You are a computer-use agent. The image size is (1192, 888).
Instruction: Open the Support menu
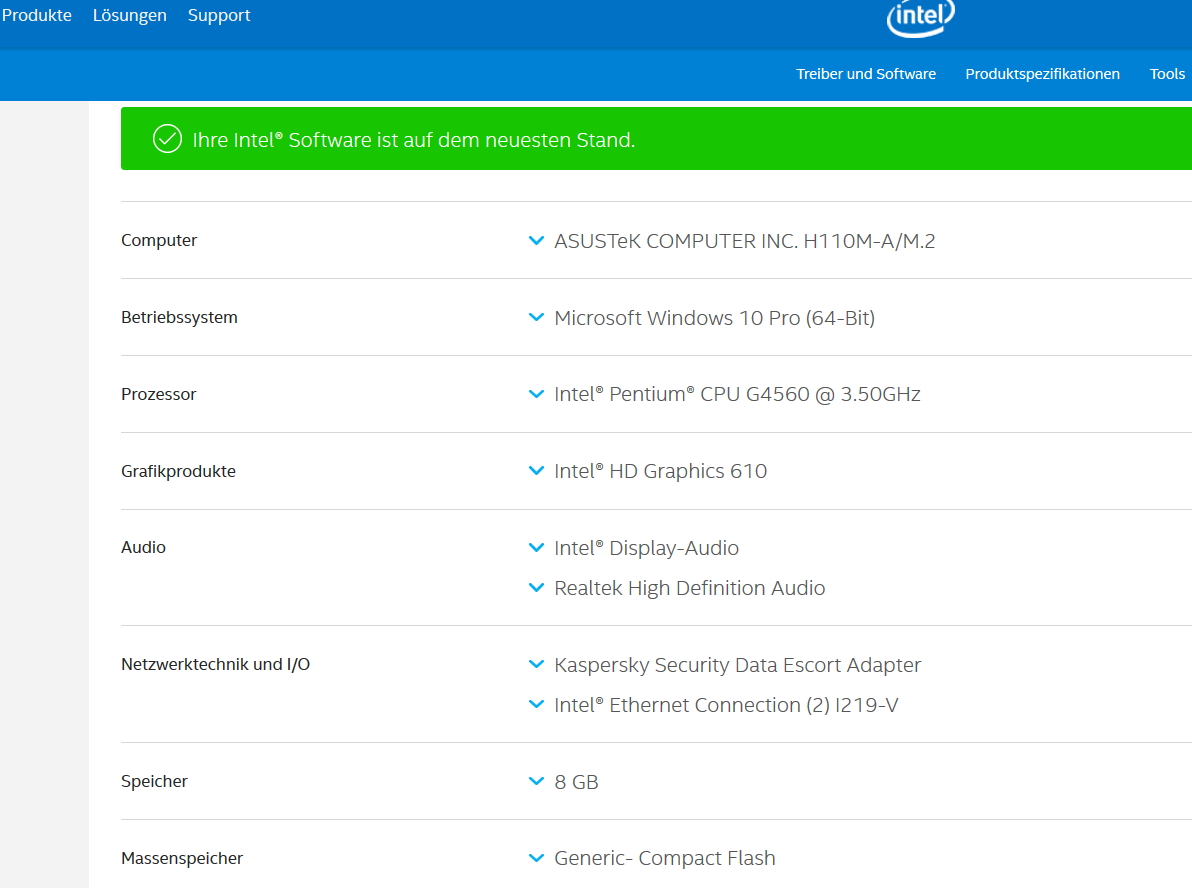click(x=219, y=15)
